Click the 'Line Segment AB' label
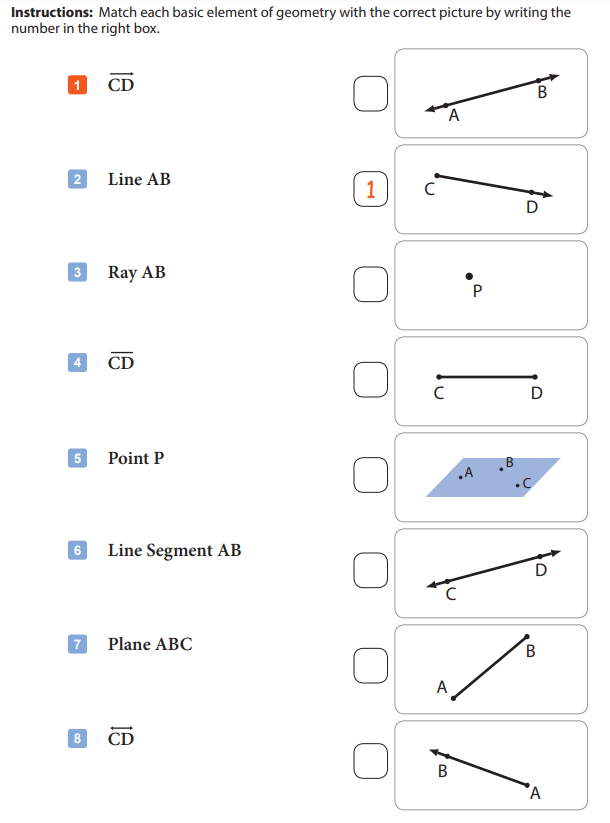610x823 pixels. point(174,551)
